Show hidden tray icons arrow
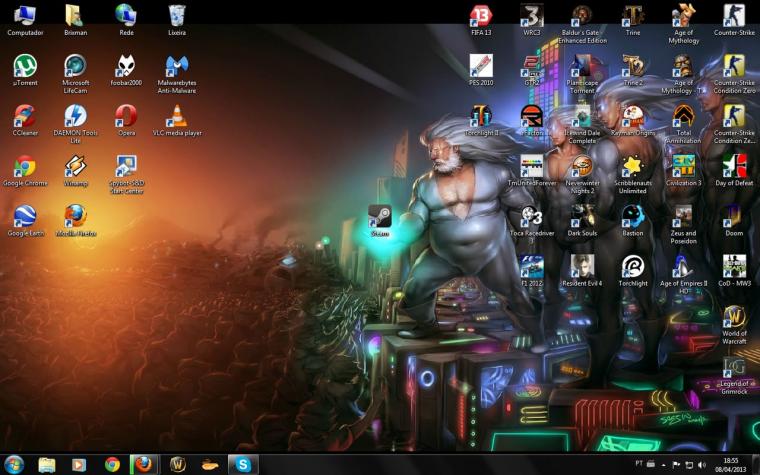760x475 pixels. (663, 465)
